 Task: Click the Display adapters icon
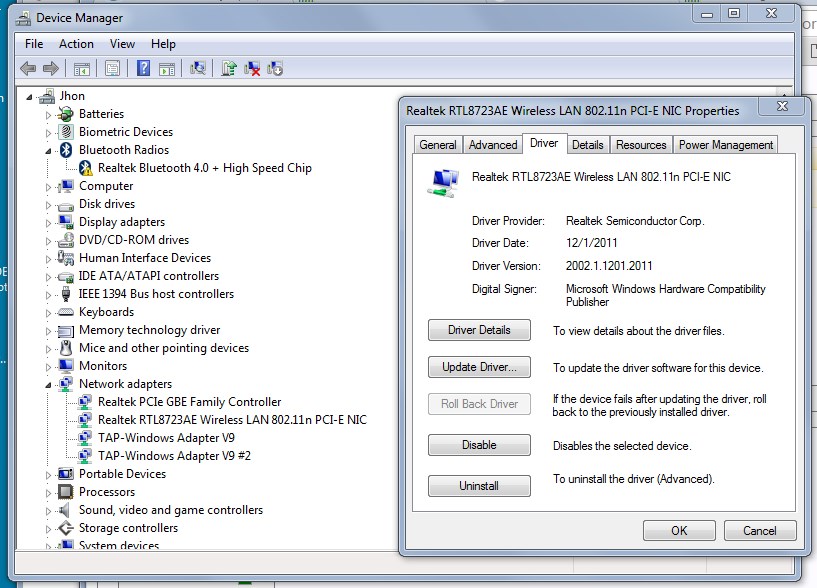(66, 222)
